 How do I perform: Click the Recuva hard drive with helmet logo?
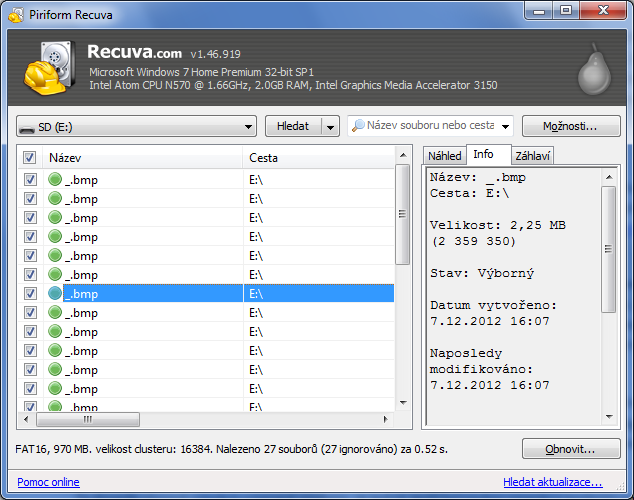tap(49, 68)
